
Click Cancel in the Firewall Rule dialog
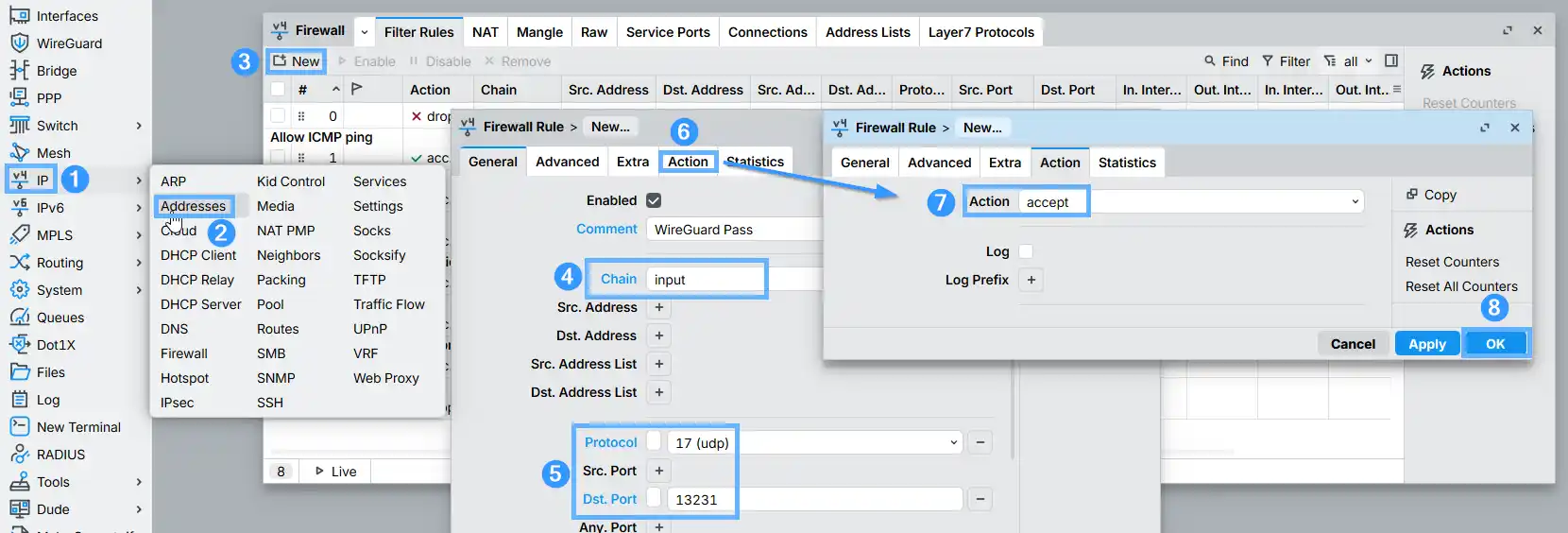pyautogui.click(x=1353, y=344)
